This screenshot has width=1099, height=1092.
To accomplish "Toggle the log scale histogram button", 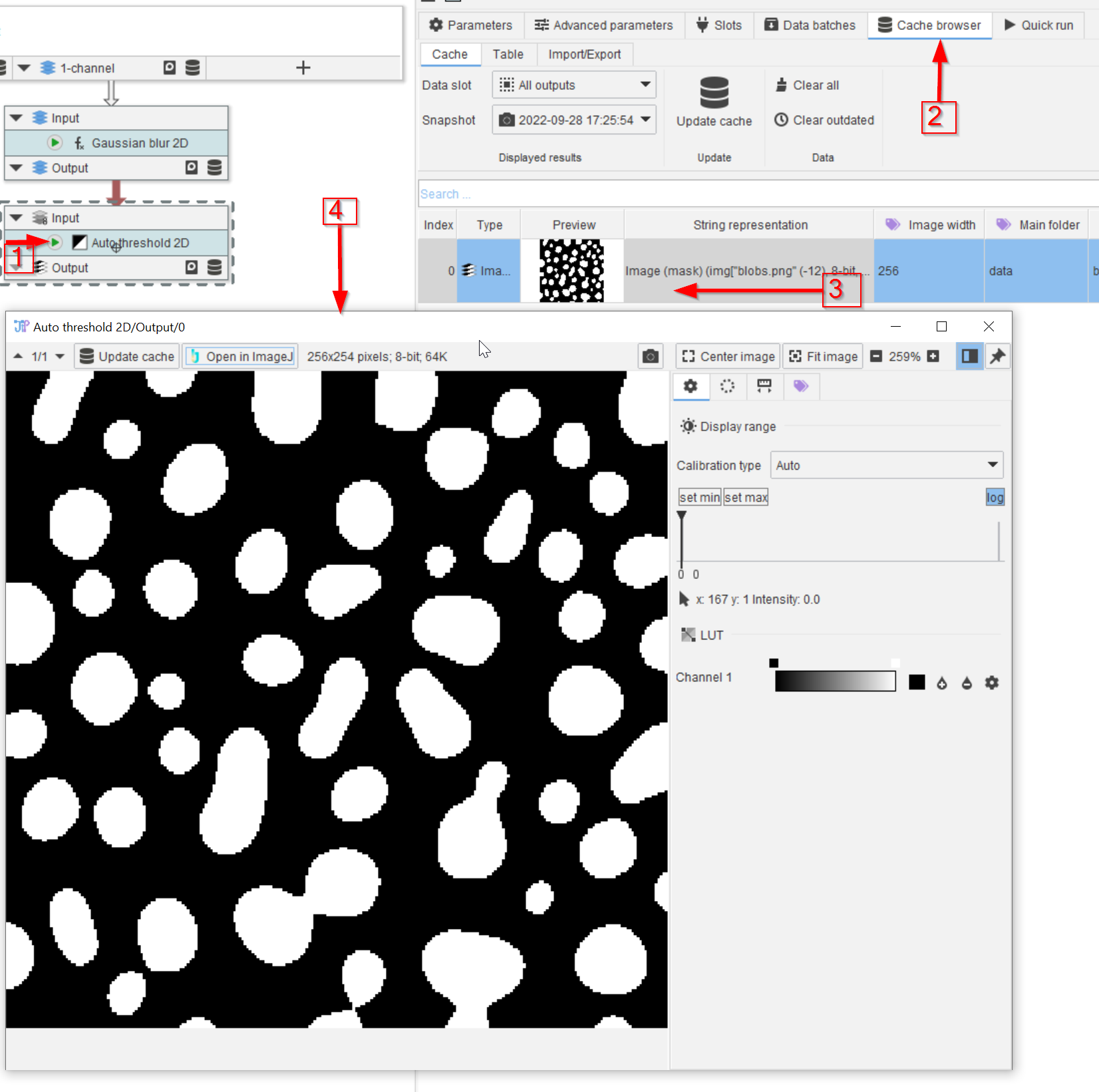I will pyautogui.click(x=995, y=498).
